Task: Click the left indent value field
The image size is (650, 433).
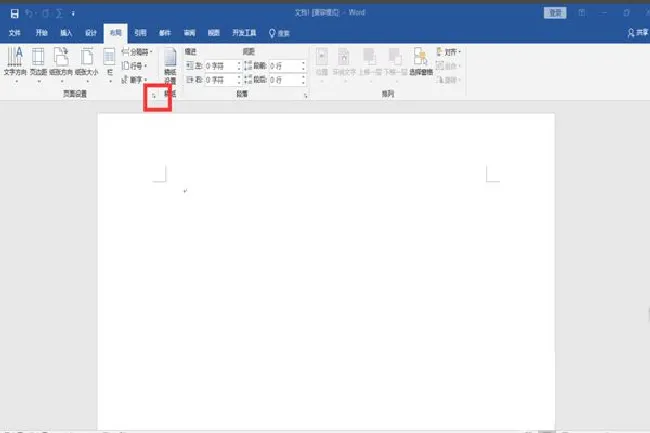Action: [221, 66]
